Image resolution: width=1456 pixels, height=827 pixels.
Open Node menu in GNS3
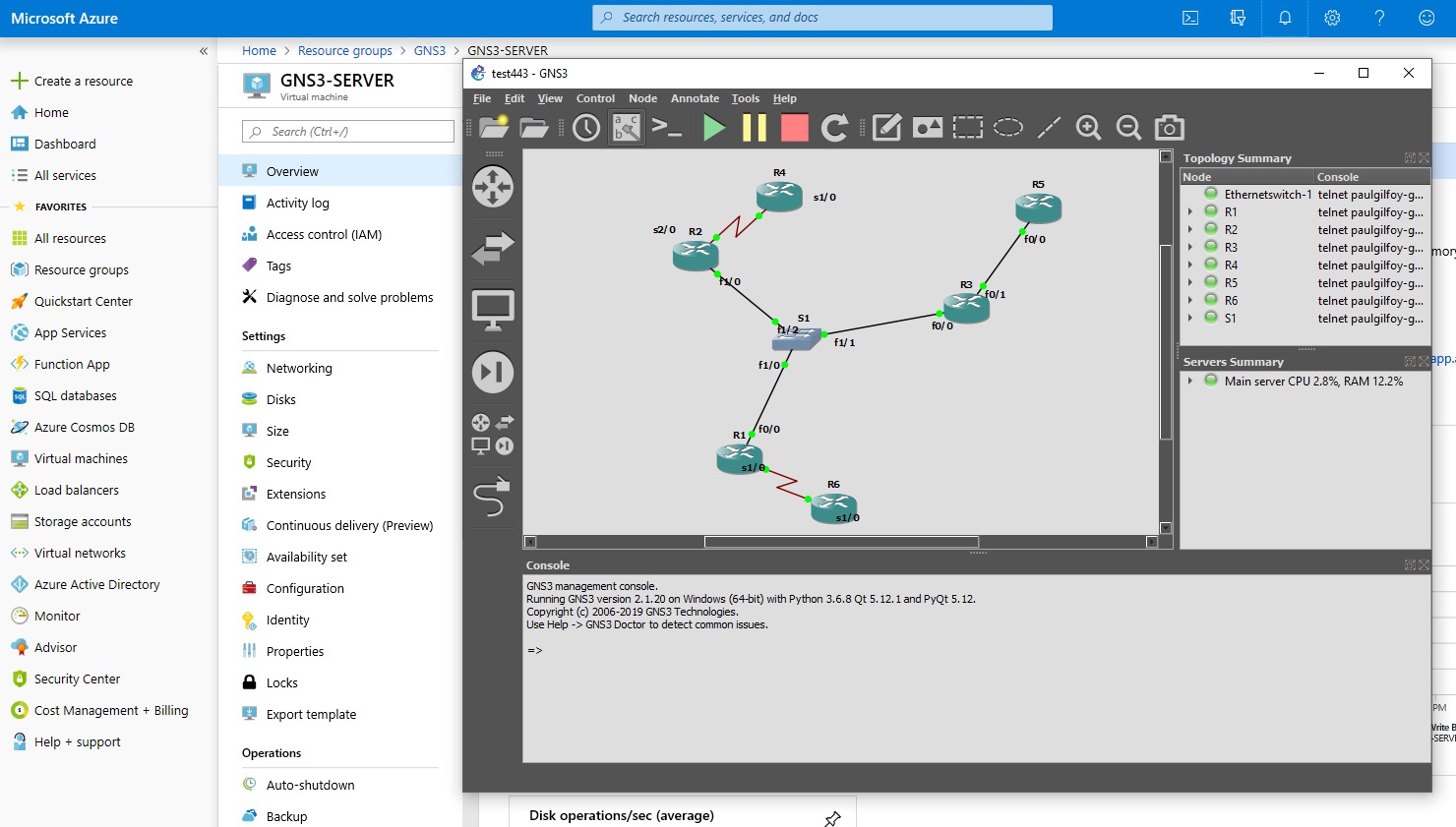(642, 98)
